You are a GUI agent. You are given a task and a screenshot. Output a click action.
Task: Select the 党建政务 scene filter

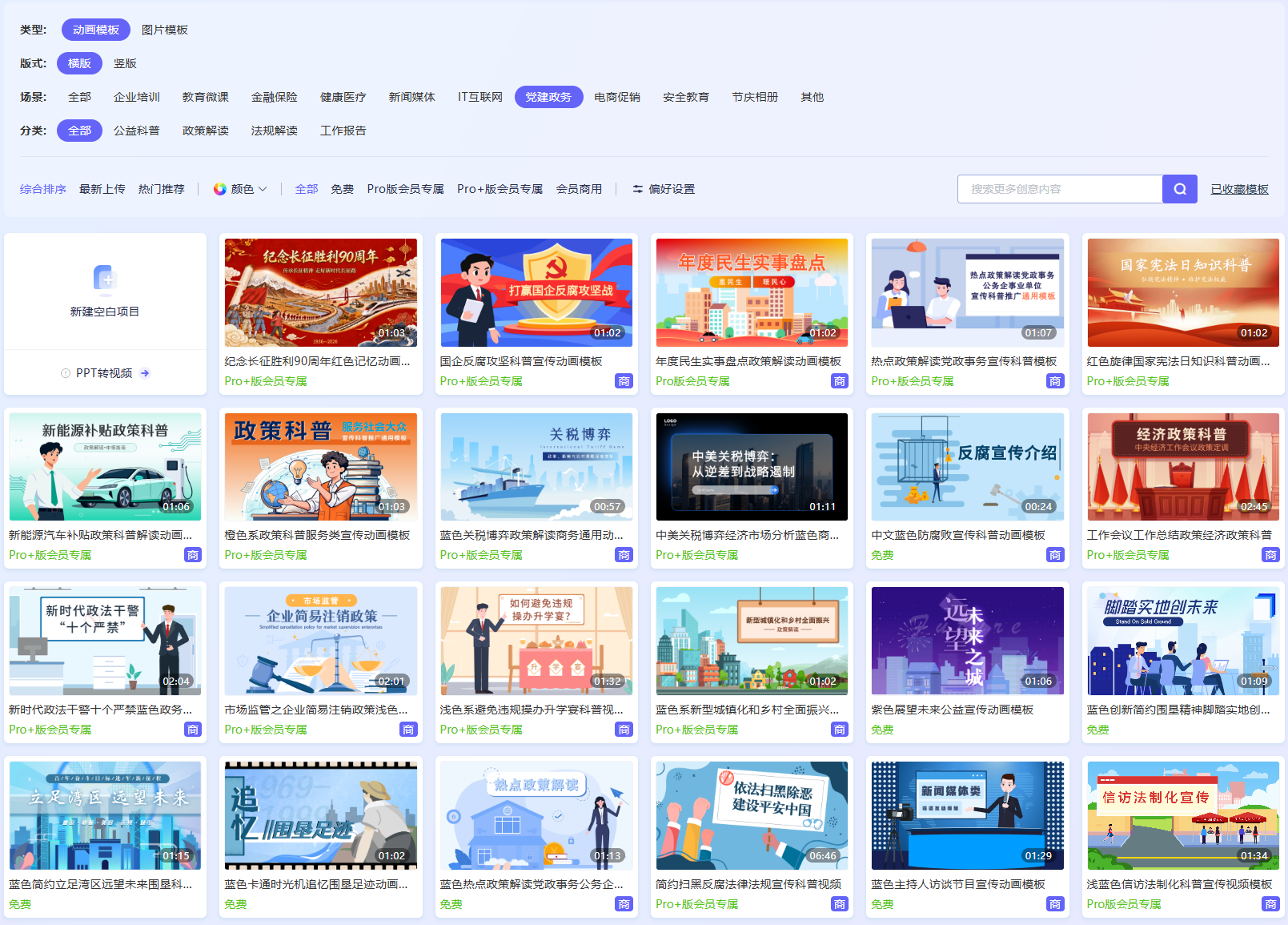548,97
